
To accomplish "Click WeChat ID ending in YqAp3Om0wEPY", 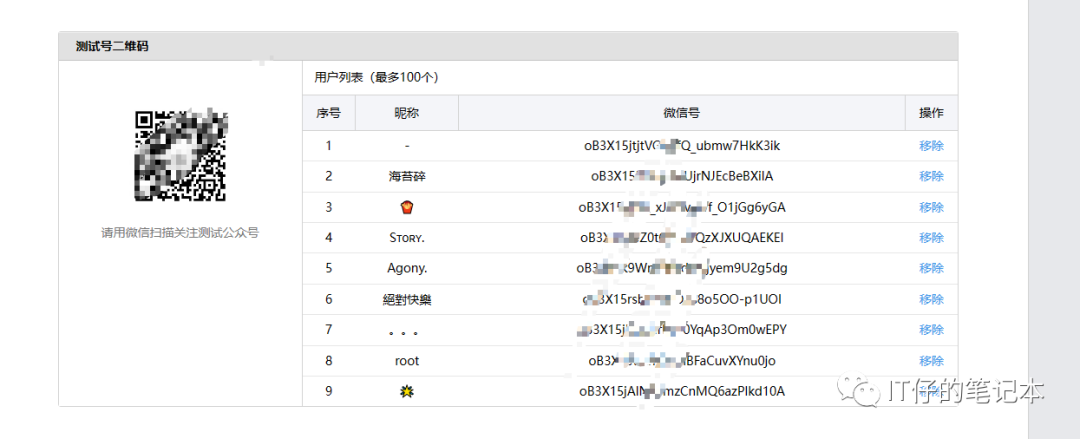I will tap(682, 329).
